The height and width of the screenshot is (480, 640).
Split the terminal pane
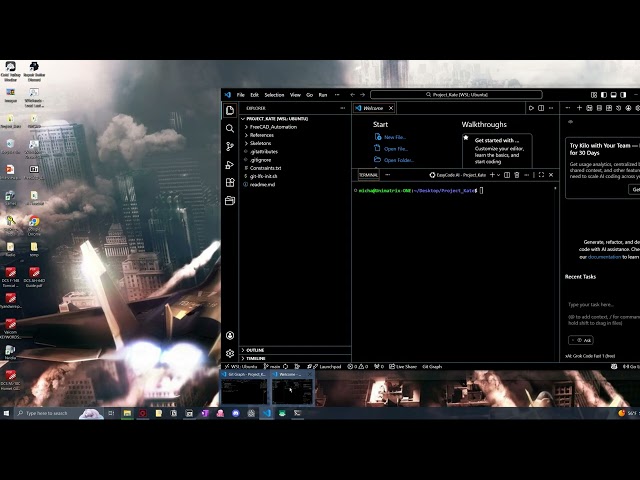507,175
